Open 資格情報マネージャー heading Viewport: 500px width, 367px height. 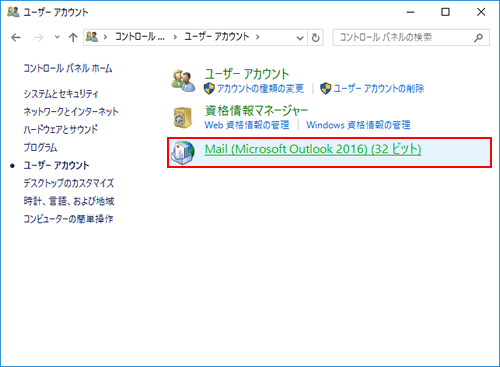click(256, 110)
